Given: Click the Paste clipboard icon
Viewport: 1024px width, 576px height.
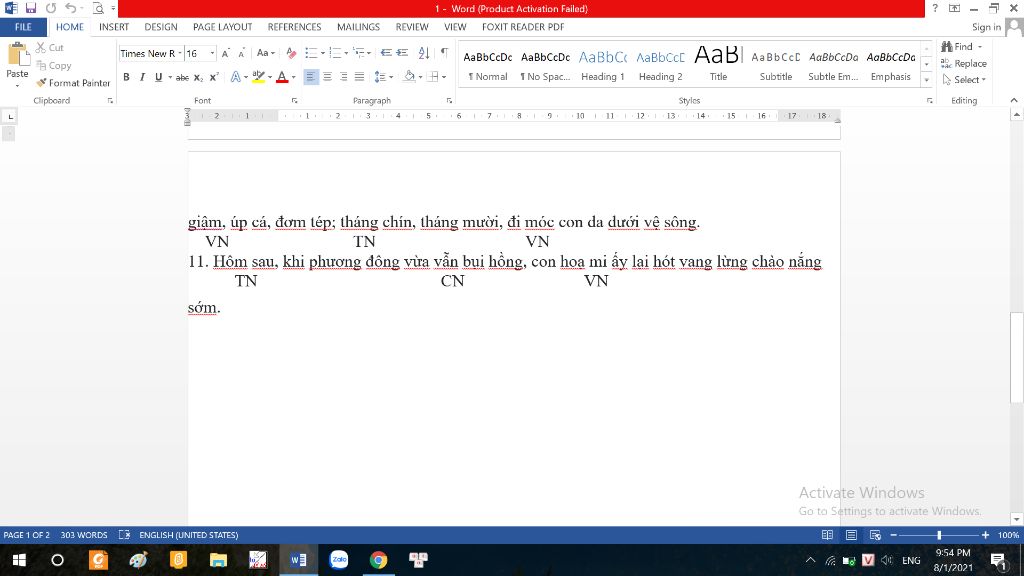Looking at the screenshot, I should [17, 55].
